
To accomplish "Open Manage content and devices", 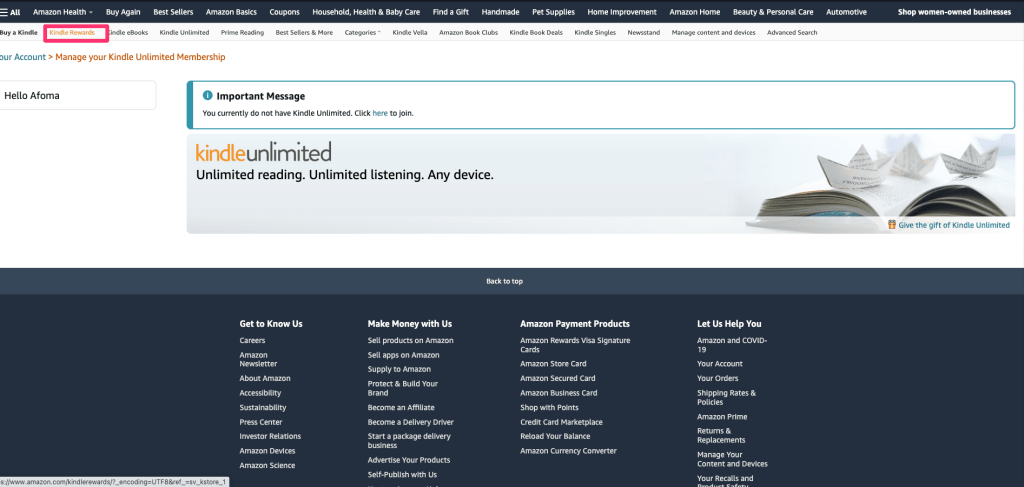I will tap(713, 33).
